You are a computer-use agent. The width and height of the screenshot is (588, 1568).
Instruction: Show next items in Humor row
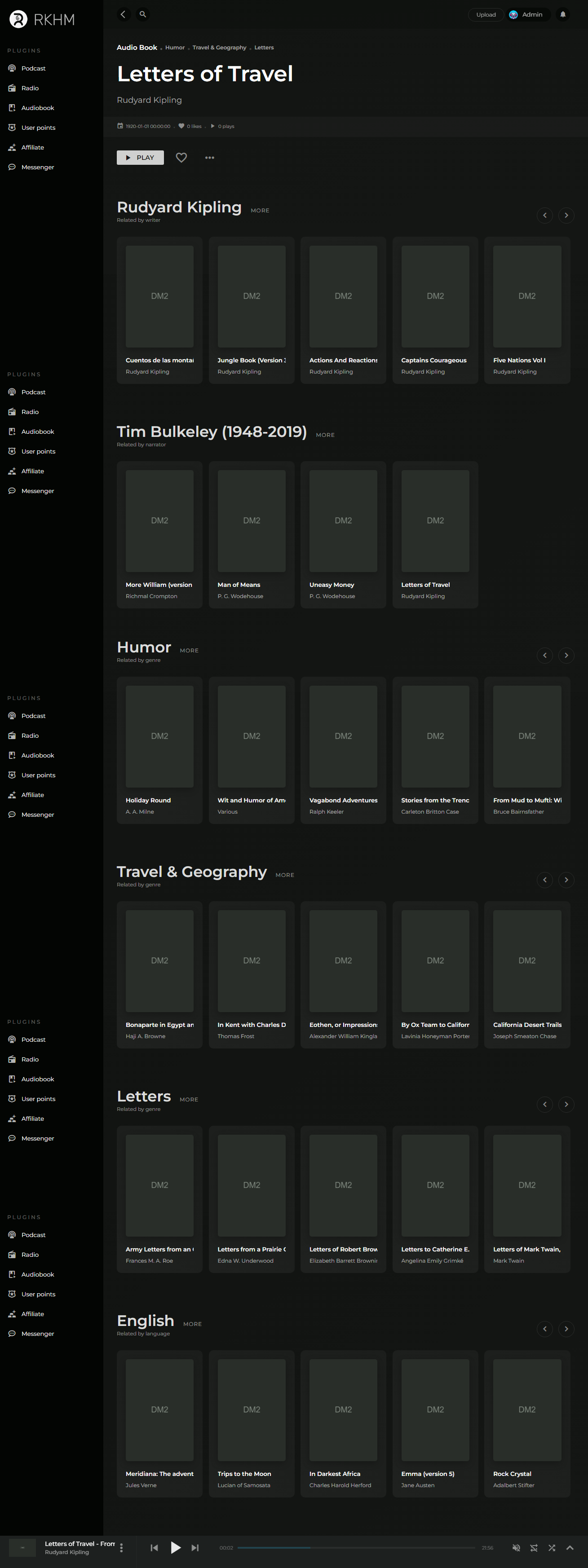click(566, 656)
